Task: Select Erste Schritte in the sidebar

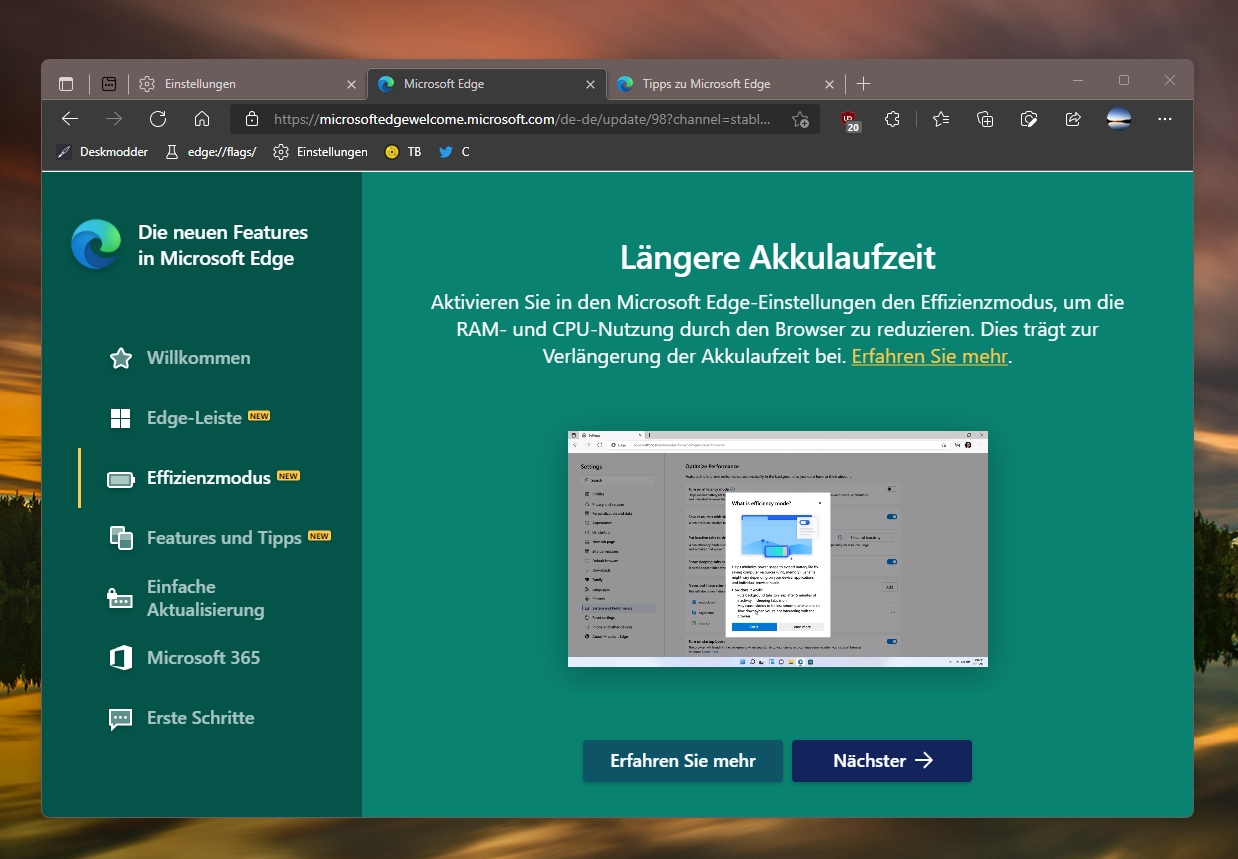Action: [x=181, y=718]
